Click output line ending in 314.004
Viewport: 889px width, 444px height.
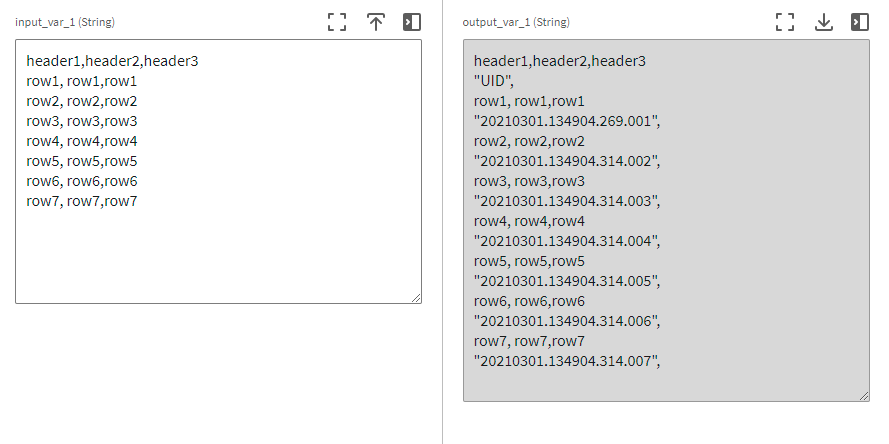[568, 241]
